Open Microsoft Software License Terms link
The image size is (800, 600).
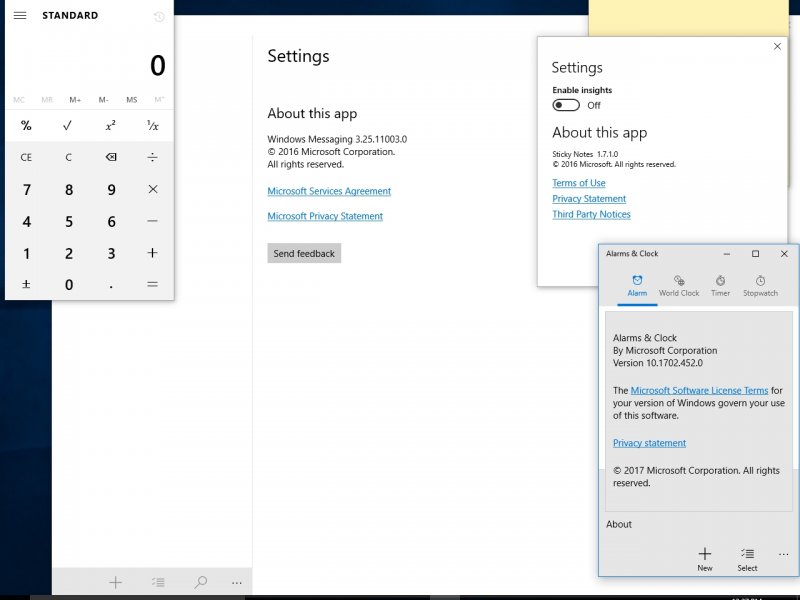pyautogui.click(x=699, y=390)
